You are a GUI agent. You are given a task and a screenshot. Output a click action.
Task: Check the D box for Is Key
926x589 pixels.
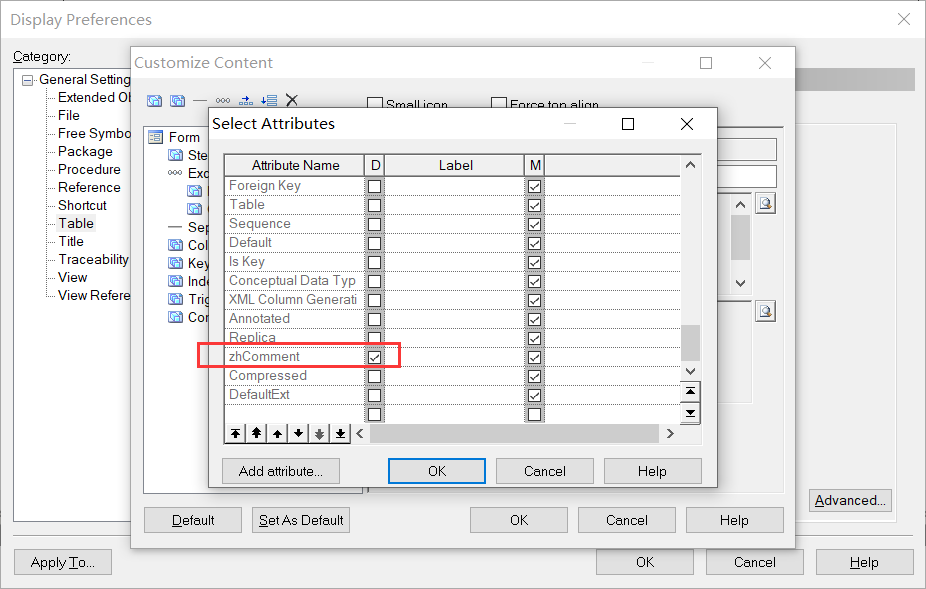(x=374, y=262)
